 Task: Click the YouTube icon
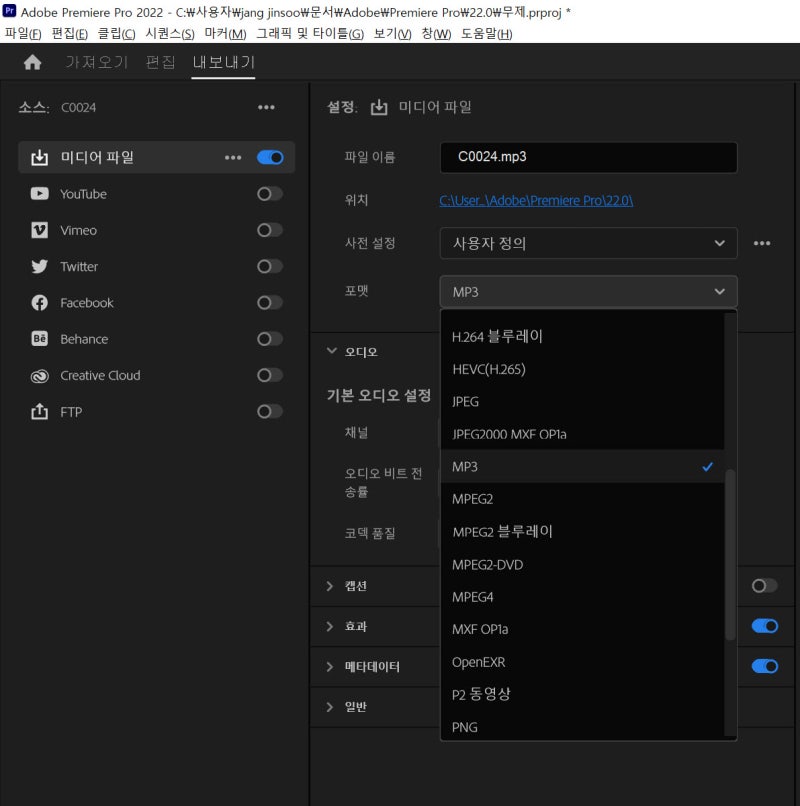40,194
